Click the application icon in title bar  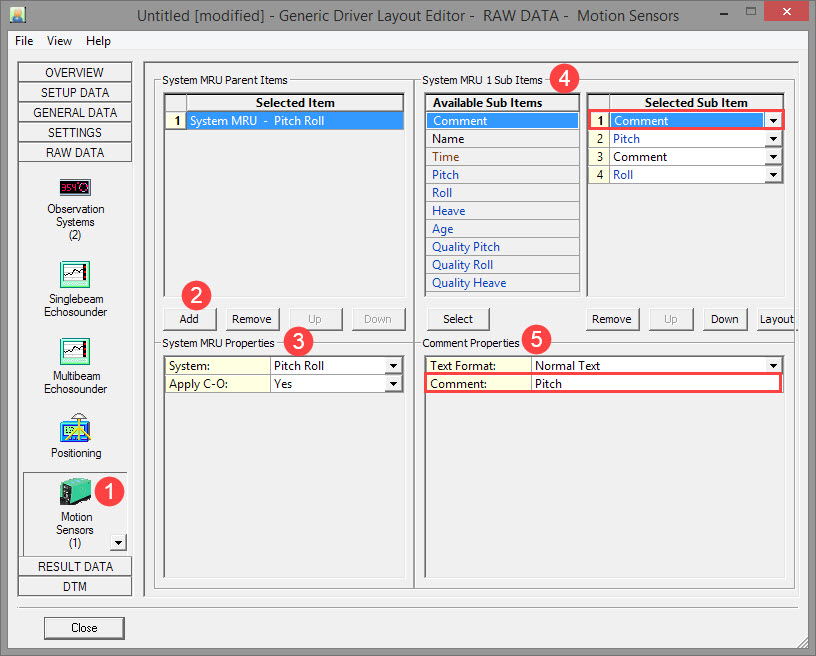[x=17, y=15]
